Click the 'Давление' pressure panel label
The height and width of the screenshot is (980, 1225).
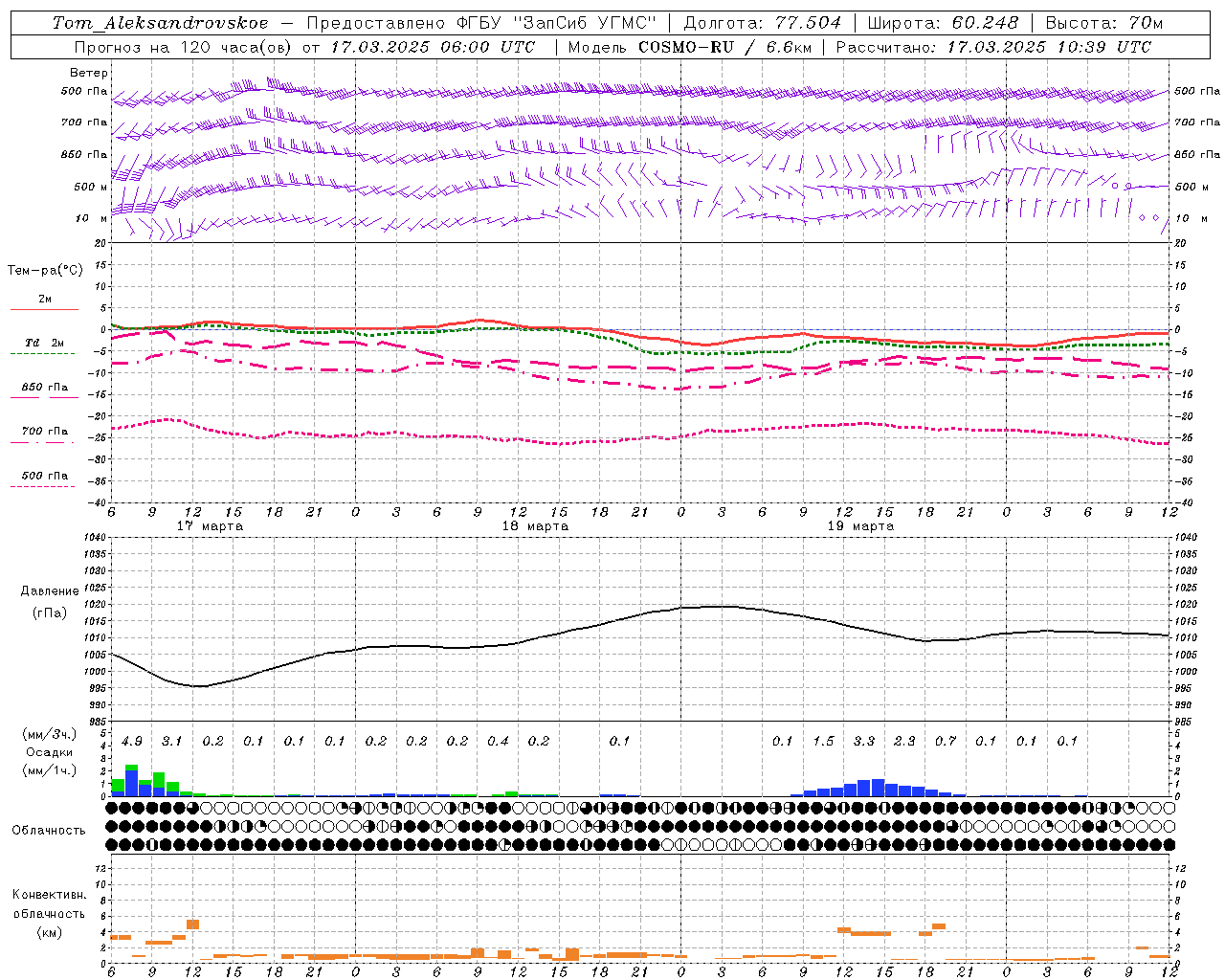coord(50,590)
